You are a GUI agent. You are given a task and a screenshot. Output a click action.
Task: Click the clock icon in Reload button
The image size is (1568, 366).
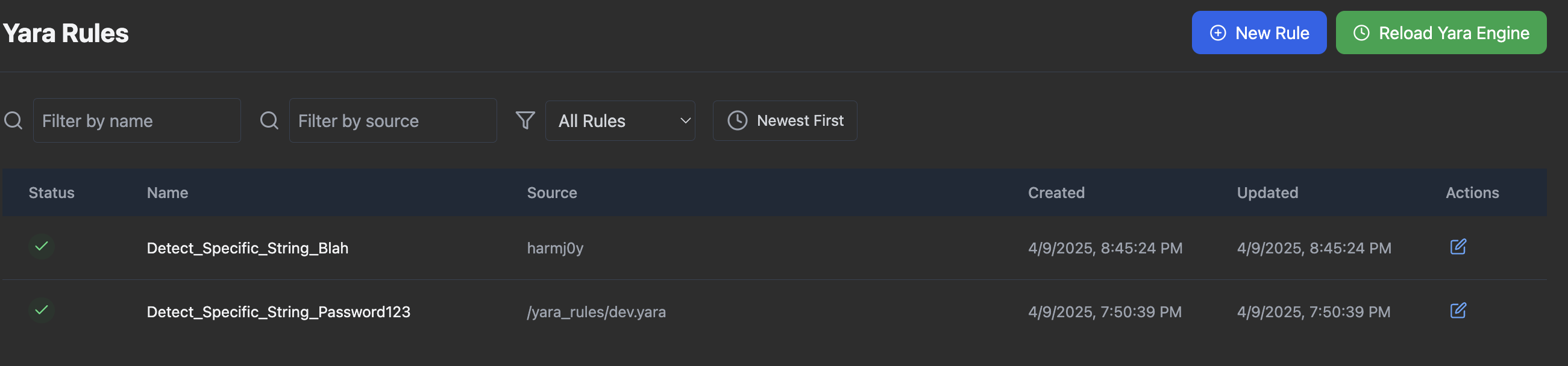(x=1361, y=33)
